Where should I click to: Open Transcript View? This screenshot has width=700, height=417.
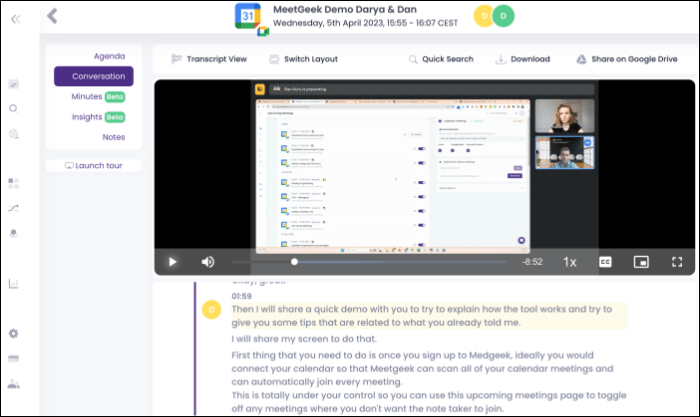pyautogui.click(x=209, y=59)
